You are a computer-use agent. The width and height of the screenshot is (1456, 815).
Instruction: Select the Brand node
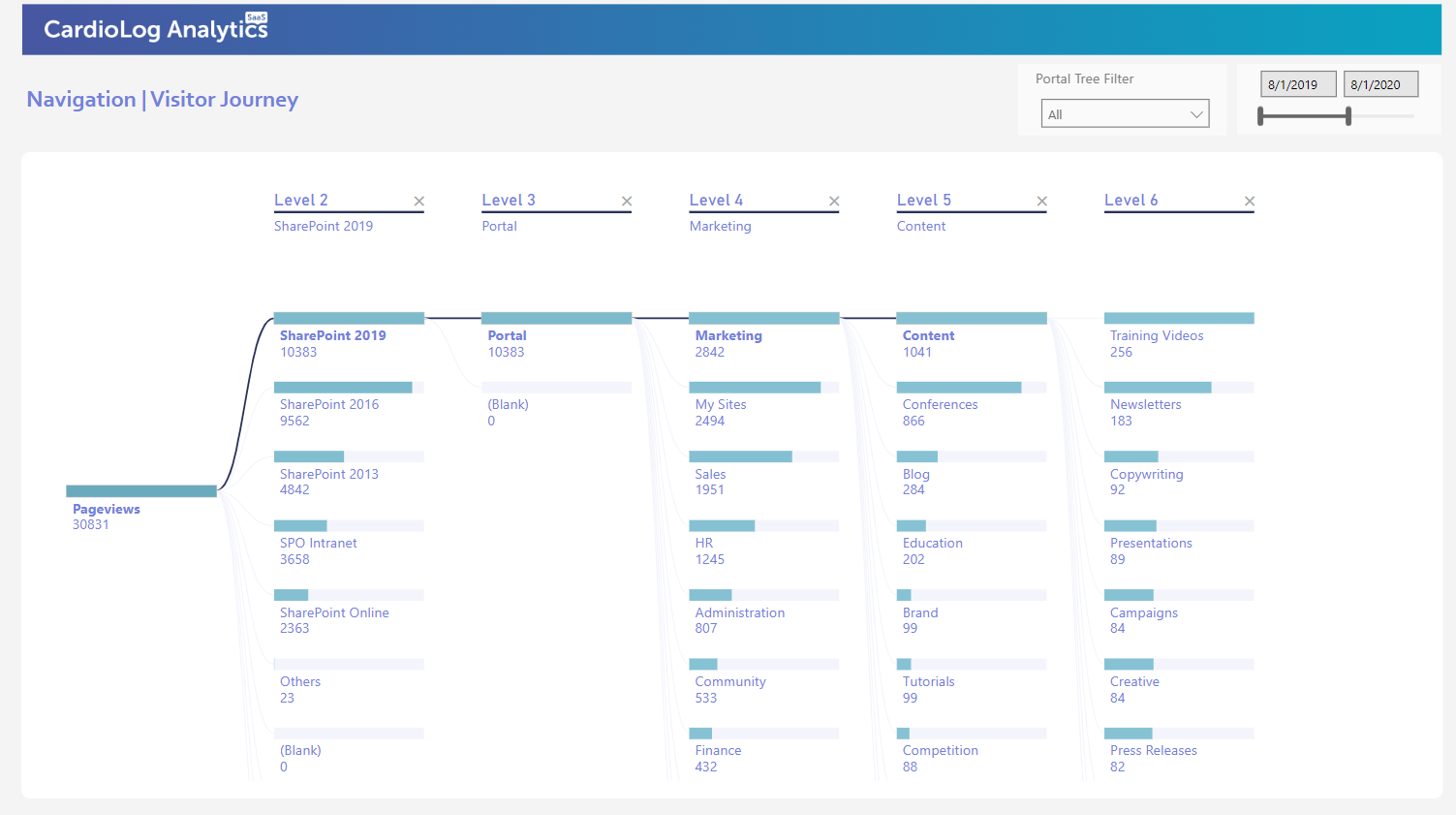pyautogui.click(x=972, y=595)
